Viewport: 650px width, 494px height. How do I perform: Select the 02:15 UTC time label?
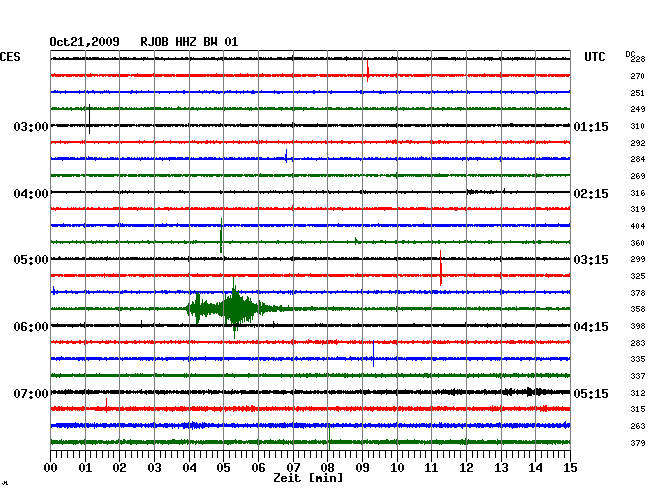[591, 194]
